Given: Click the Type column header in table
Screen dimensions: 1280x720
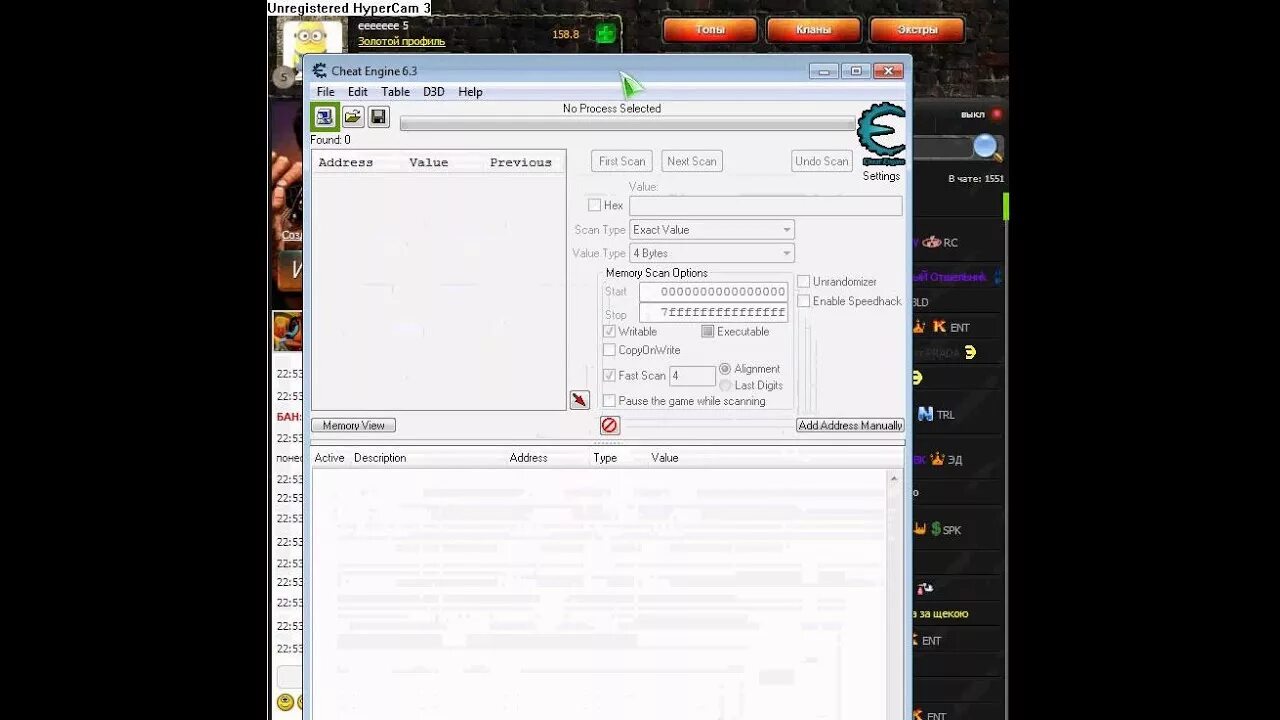Looking at the screenshot, I should click(605, 458).
